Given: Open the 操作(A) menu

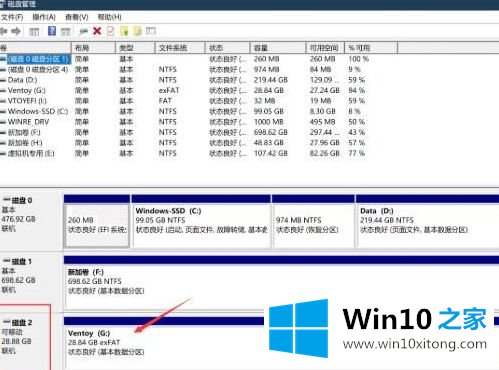Looking at the screenshot, I should tap(44, 17).
